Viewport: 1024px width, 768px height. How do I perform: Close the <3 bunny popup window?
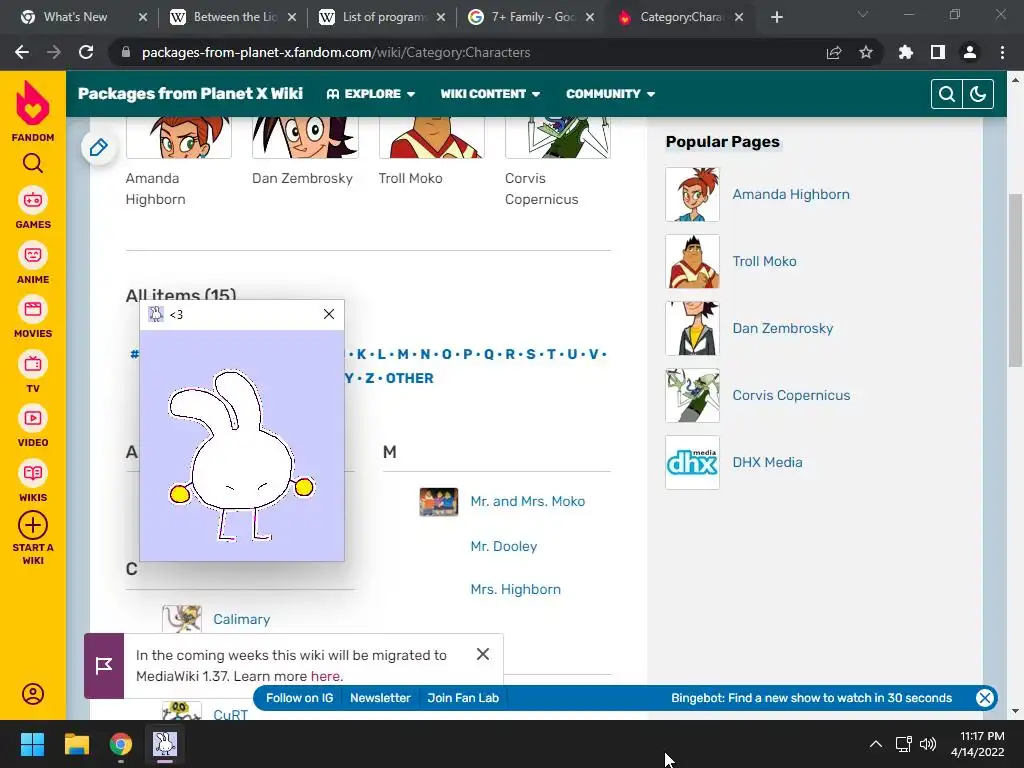(x=329, y=314)
